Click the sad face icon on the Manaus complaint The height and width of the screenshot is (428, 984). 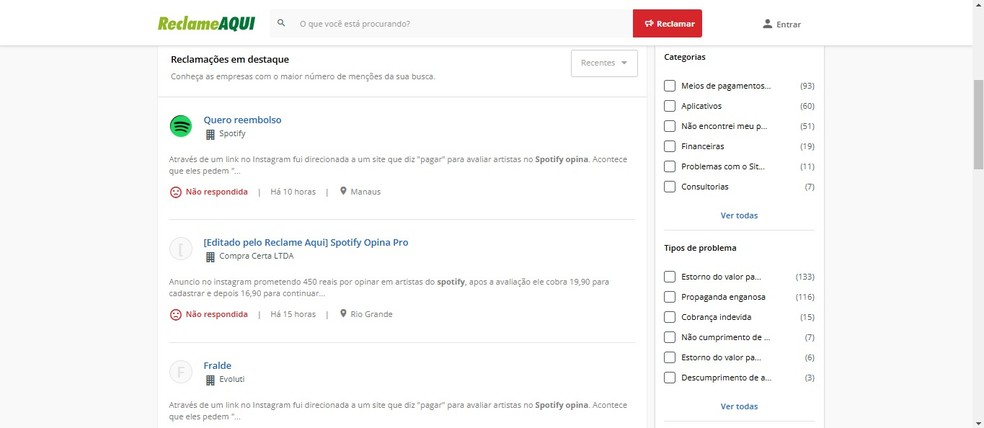[x=176, y=192]
